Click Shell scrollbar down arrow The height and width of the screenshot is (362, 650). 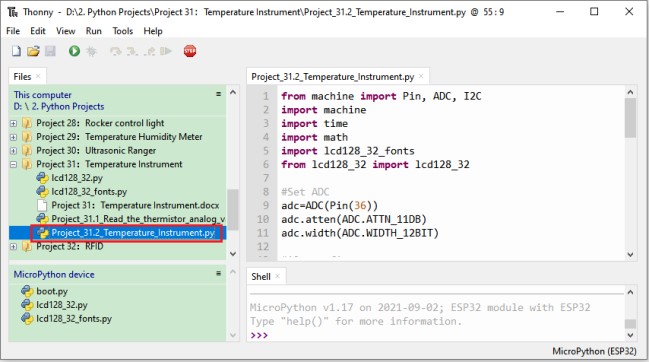[x=631, y=335]
